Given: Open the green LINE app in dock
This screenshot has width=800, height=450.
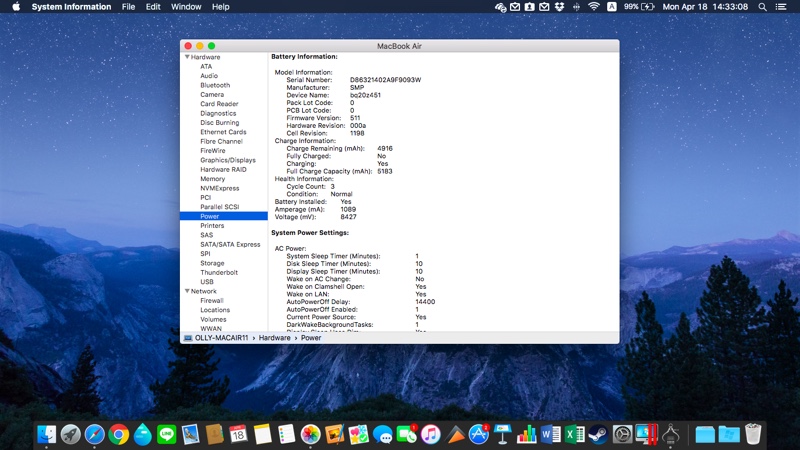Looking at the screenshot, I should pos(166,435).
